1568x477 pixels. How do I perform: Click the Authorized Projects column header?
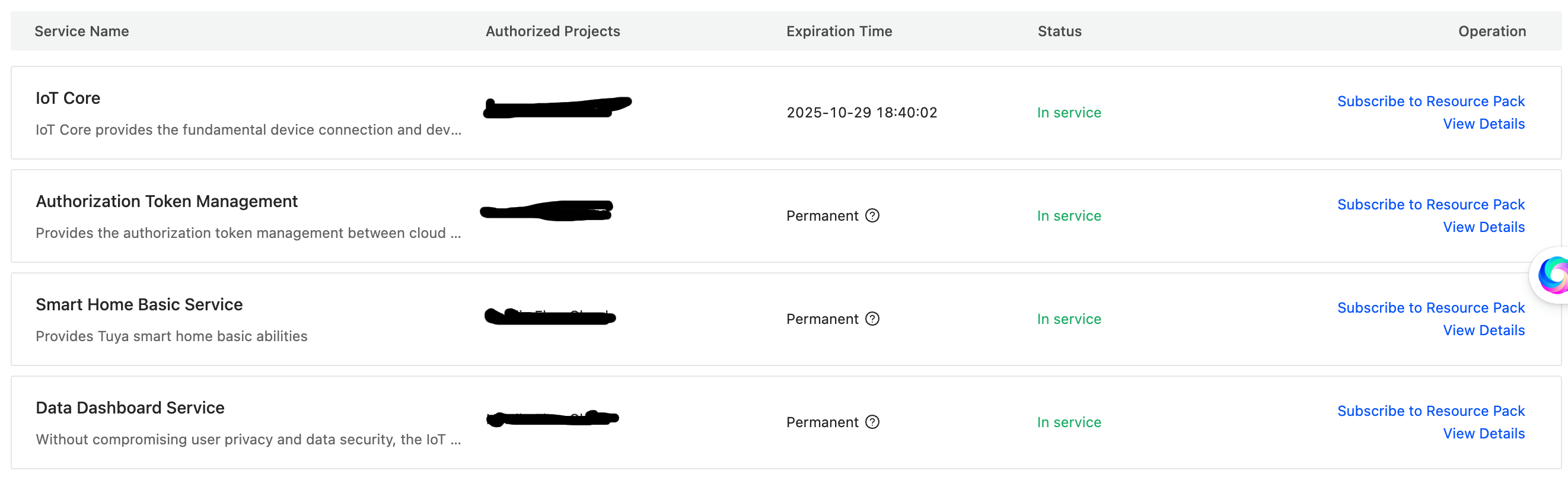pos(552,31)
